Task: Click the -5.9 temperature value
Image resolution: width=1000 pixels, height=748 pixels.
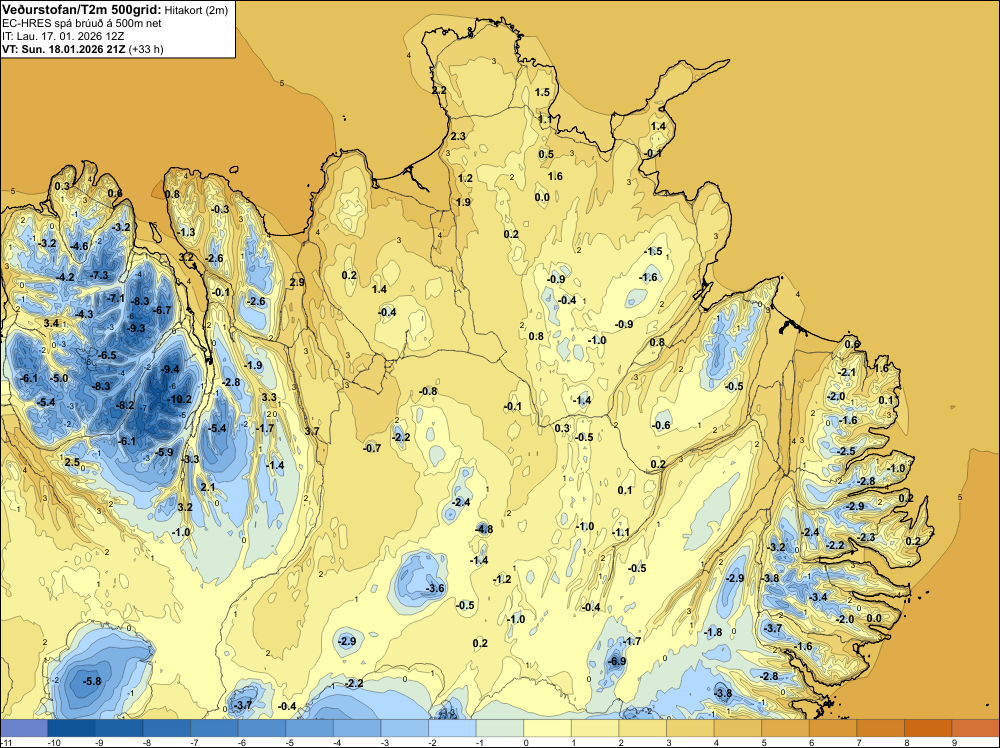Action: [x=164, y=452]
